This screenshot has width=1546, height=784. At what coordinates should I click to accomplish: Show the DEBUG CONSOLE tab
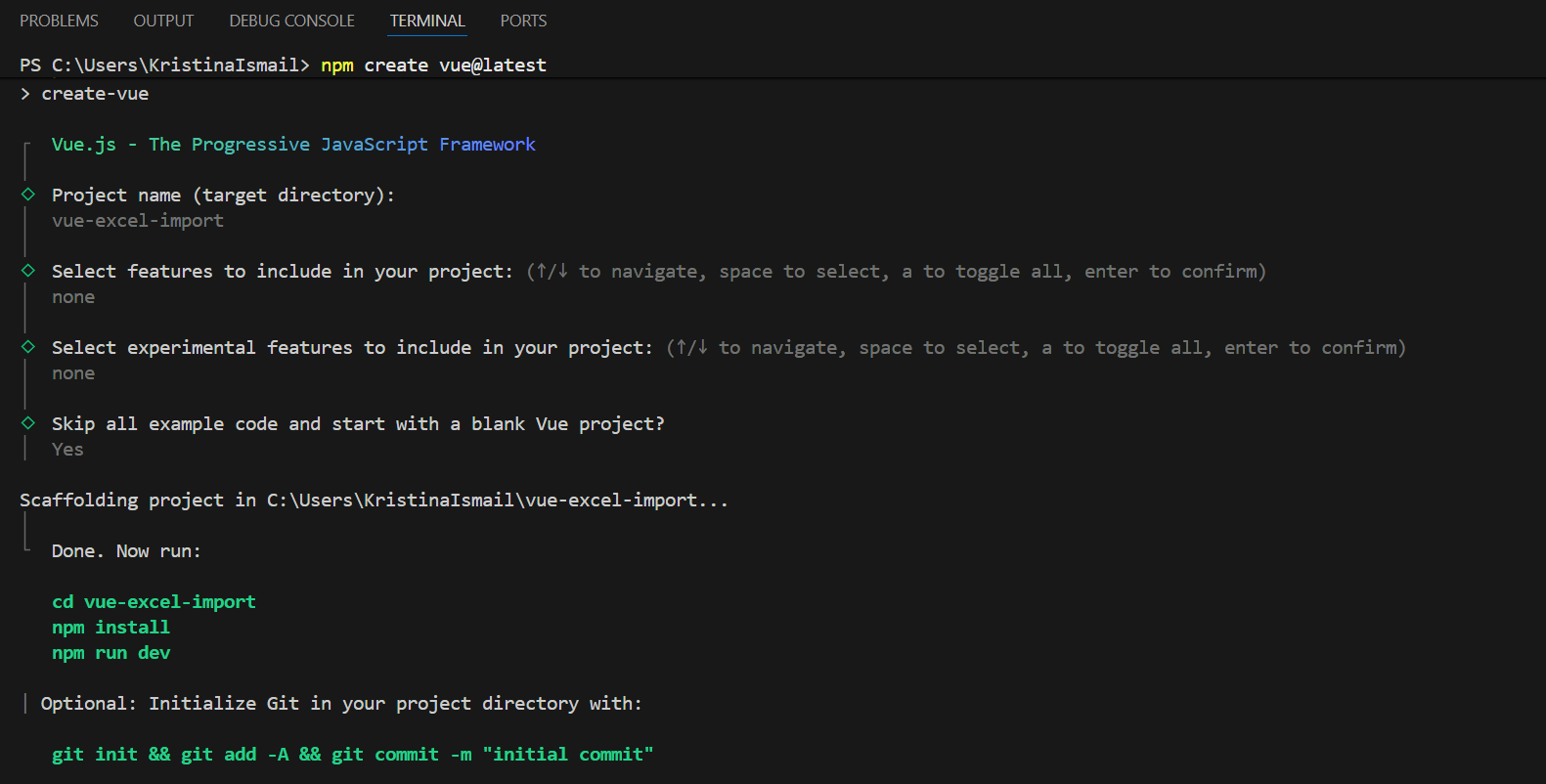click(x=291, y=21)
